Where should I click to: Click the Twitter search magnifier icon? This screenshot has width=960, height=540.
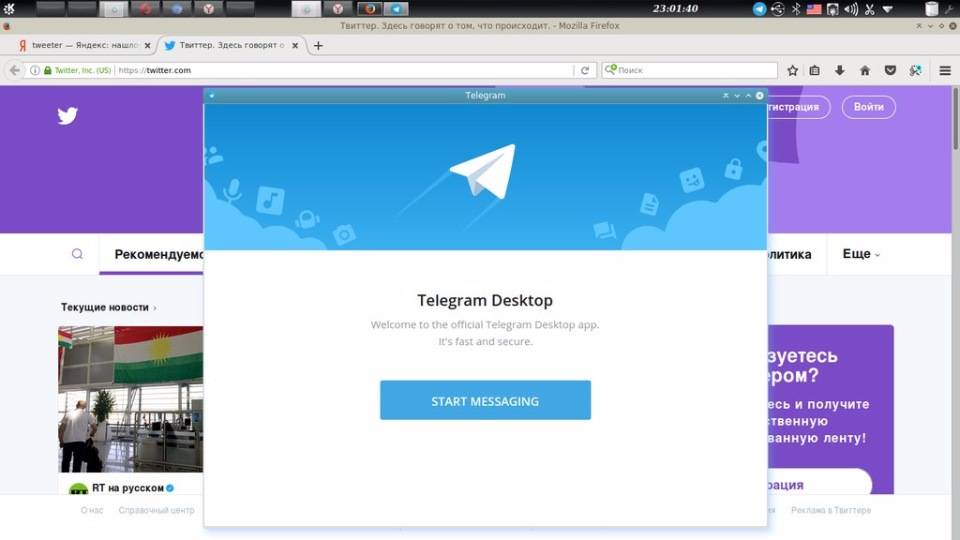click(x=77, y=254)
